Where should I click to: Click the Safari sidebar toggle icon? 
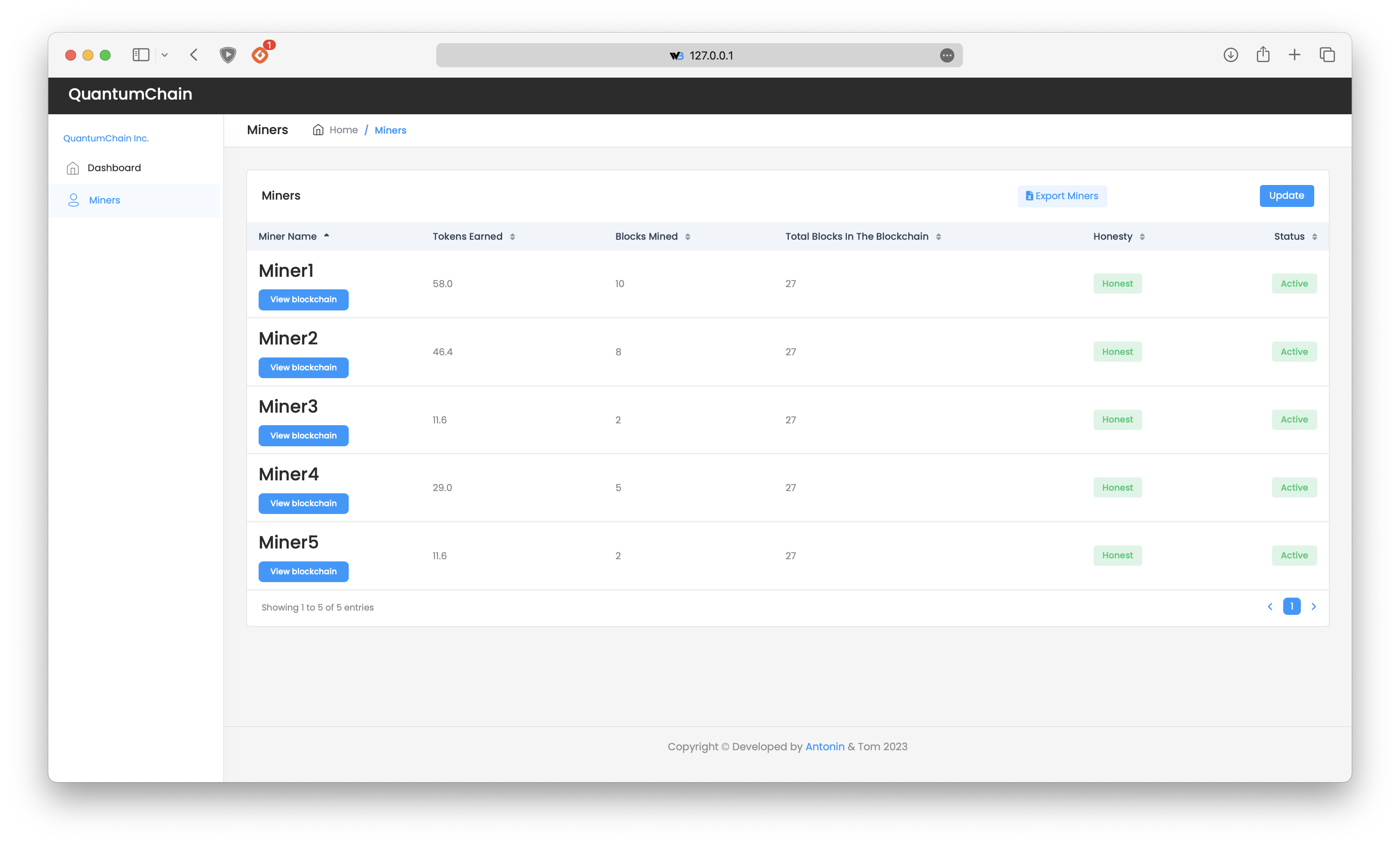click(x=141, y=55)
